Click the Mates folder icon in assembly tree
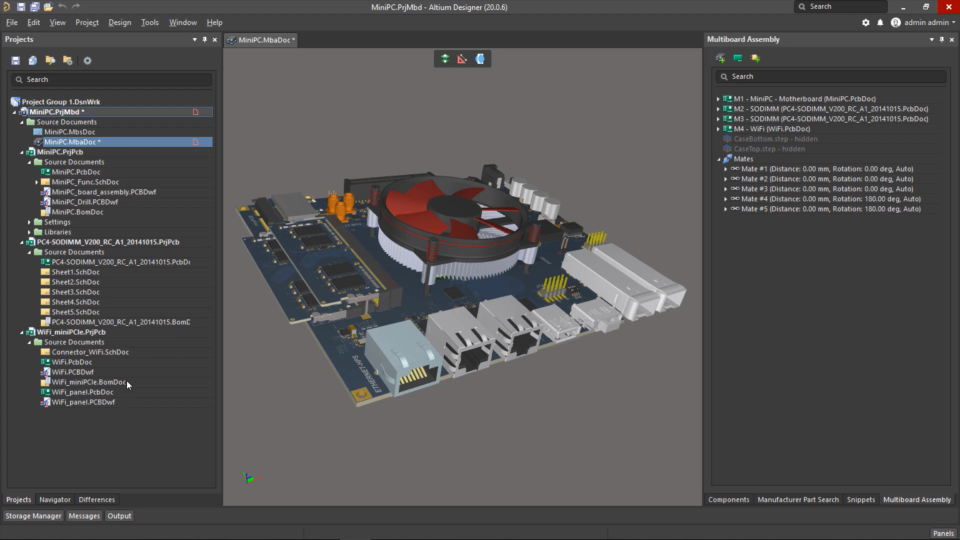 click(727, 159)
